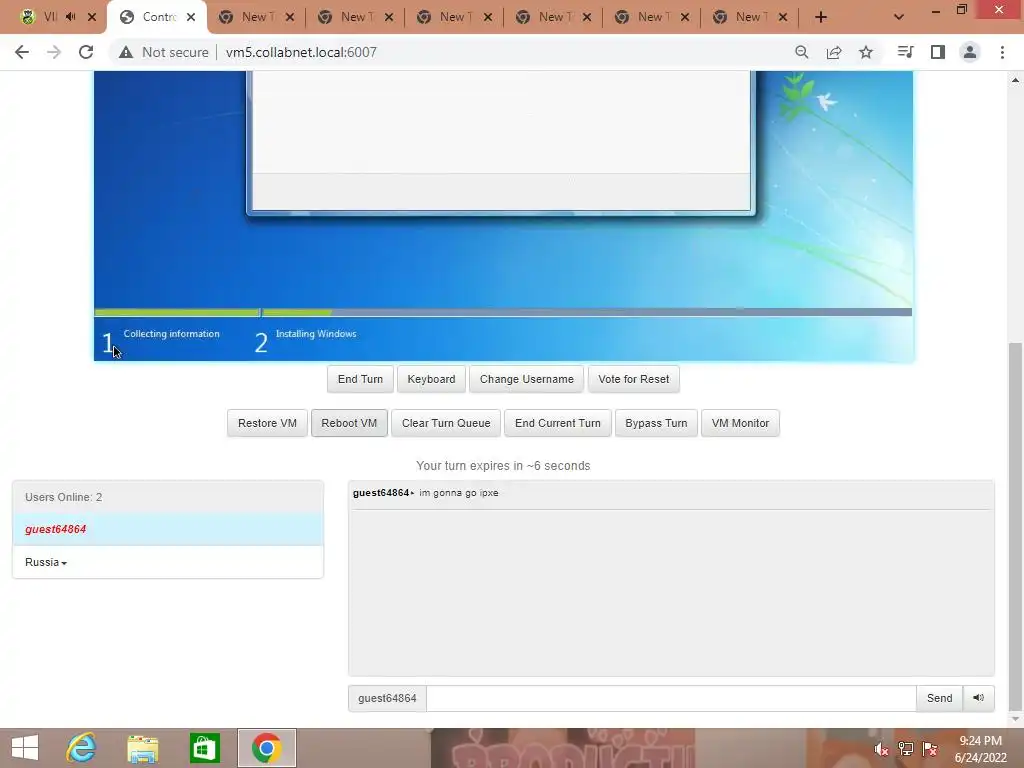
Task: Open the Chrome profile avatar
Action: tap(970, 52)
